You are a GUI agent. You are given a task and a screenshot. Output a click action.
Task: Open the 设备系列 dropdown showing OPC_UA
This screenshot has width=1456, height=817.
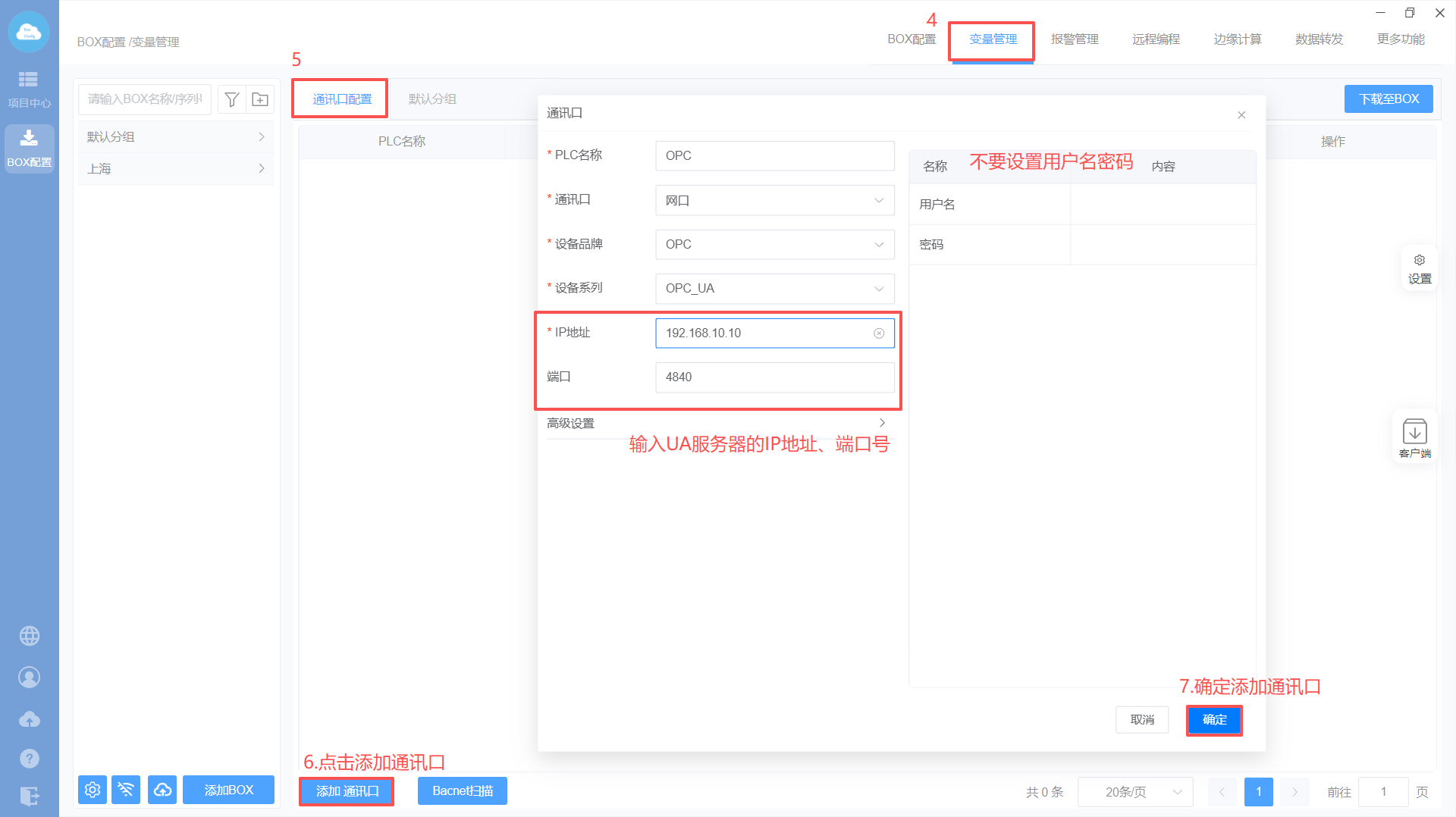coord(774,289)
